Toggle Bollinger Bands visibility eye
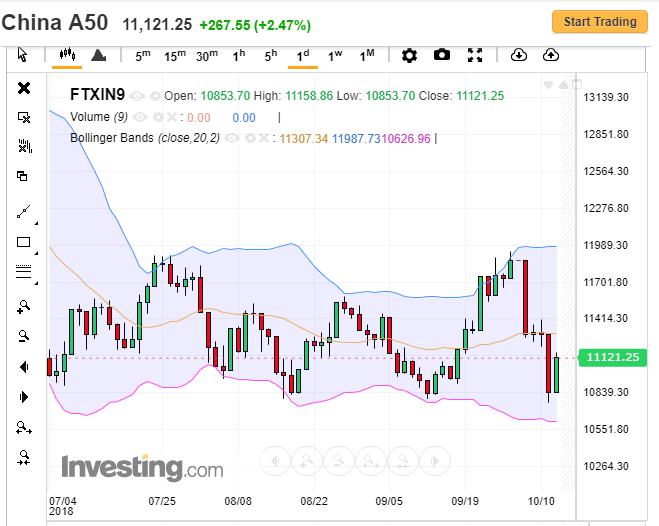 [228, 138]
